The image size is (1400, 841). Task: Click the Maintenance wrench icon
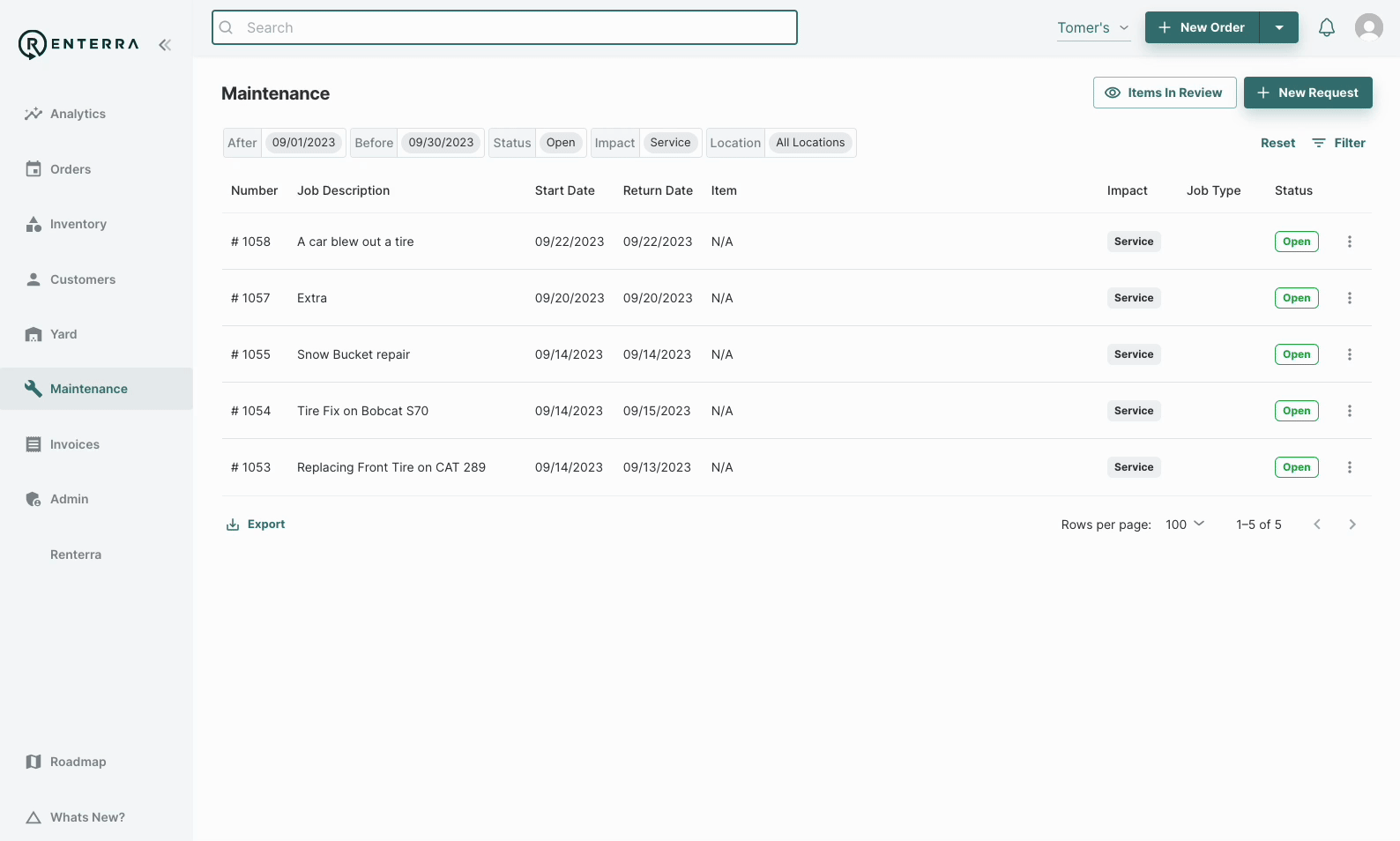click(x=34, y=389)
